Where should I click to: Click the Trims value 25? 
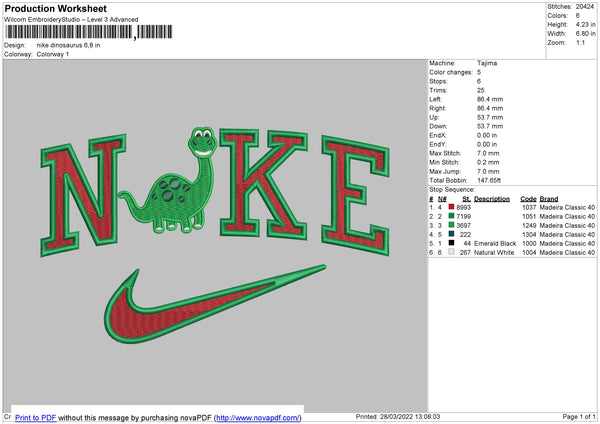[481, 90]
